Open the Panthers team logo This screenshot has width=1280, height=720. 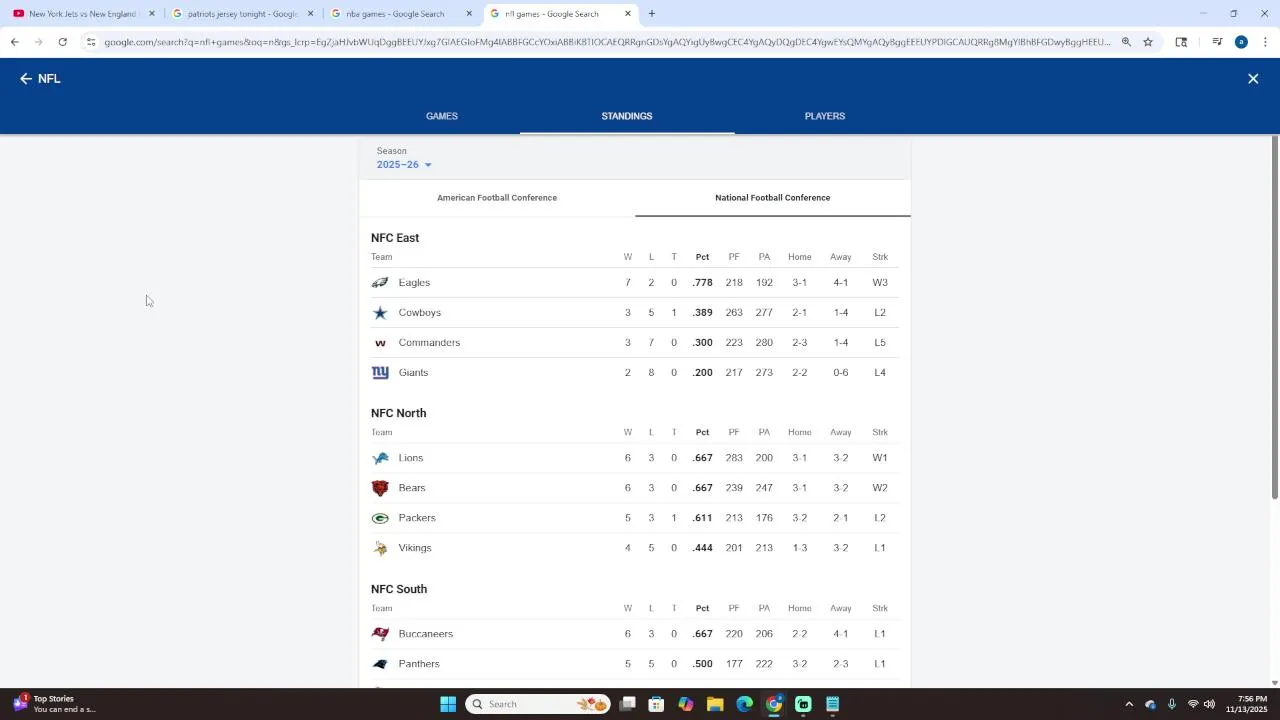point(380,664)
